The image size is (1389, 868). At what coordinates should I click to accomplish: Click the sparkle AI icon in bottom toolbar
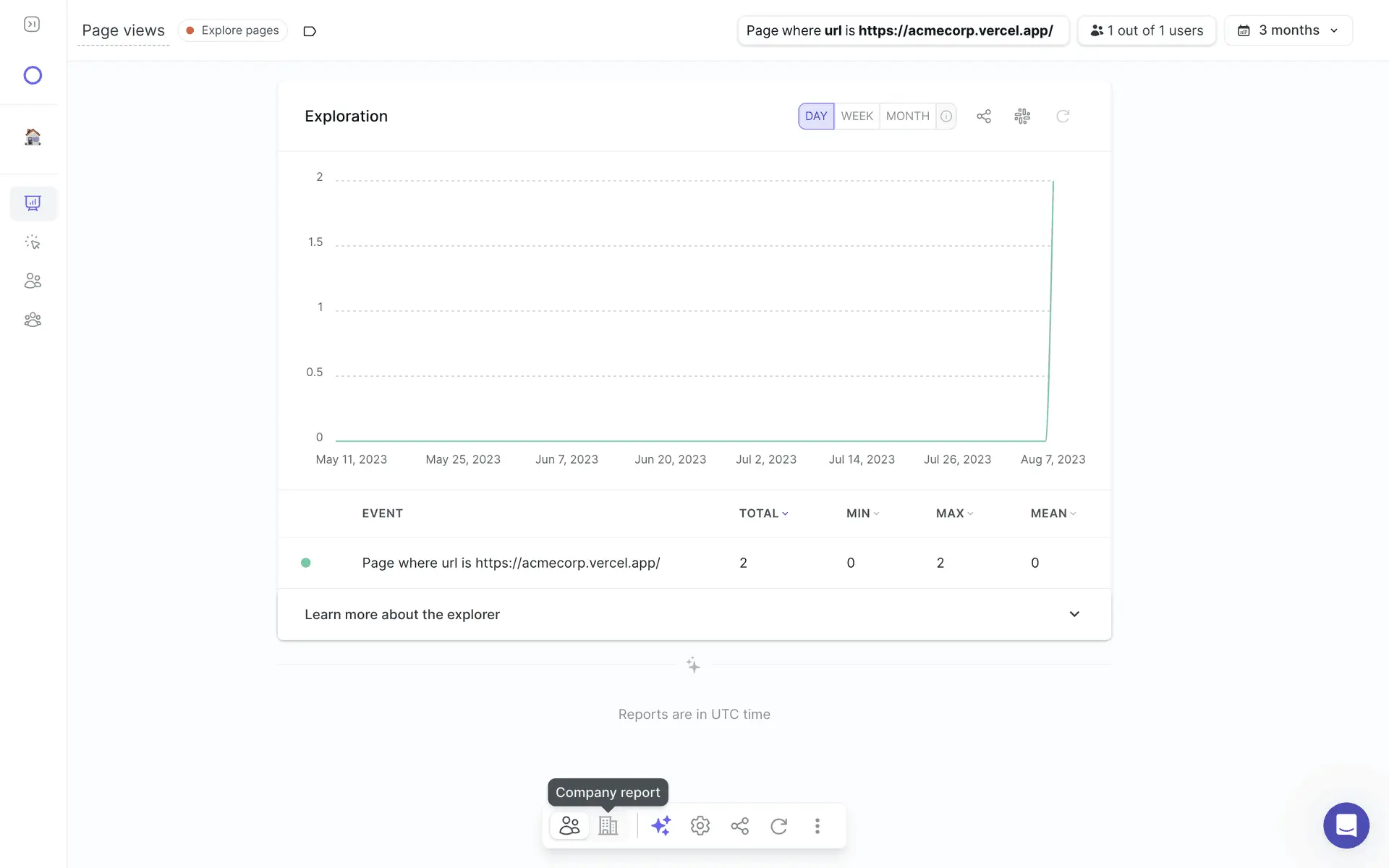(x=660, y=825)
